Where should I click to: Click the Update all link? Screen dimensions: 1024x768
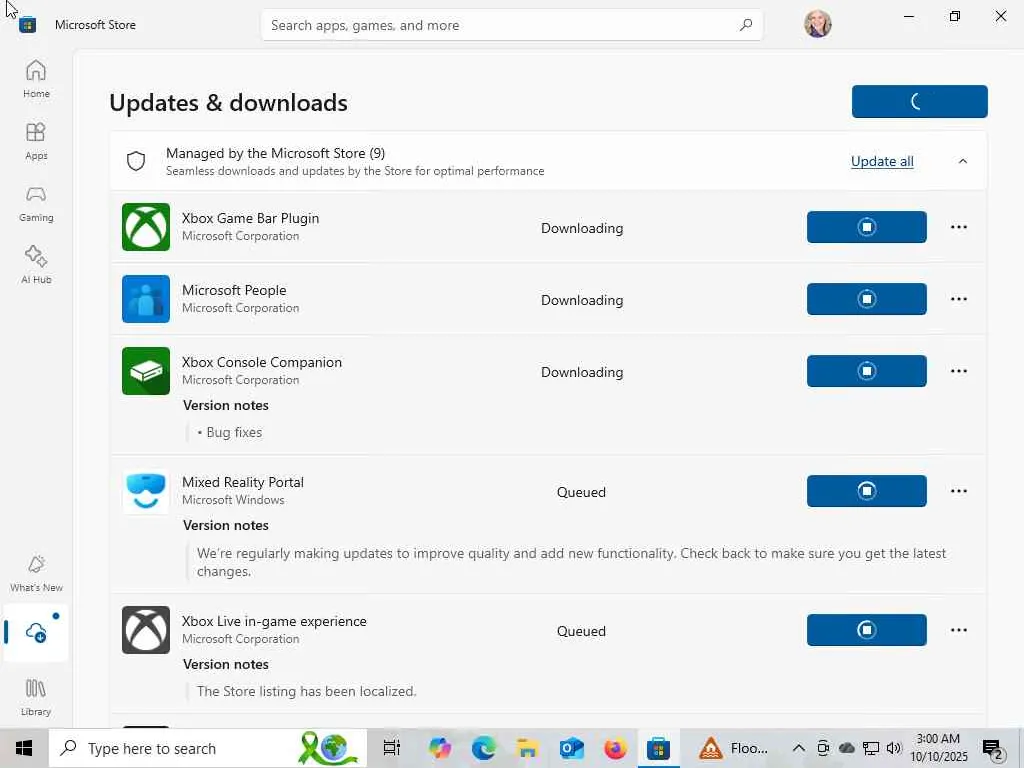882,161
